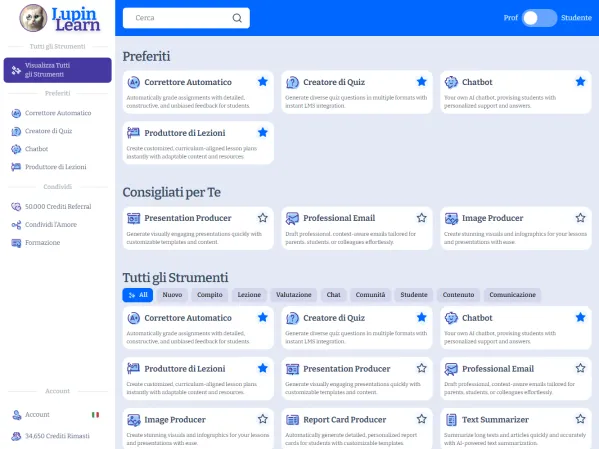Screen dimensions: 599x449
Task: Click Produttore di Lezioni icon in Tutti gli Strumenti
Action: [133, 369]
